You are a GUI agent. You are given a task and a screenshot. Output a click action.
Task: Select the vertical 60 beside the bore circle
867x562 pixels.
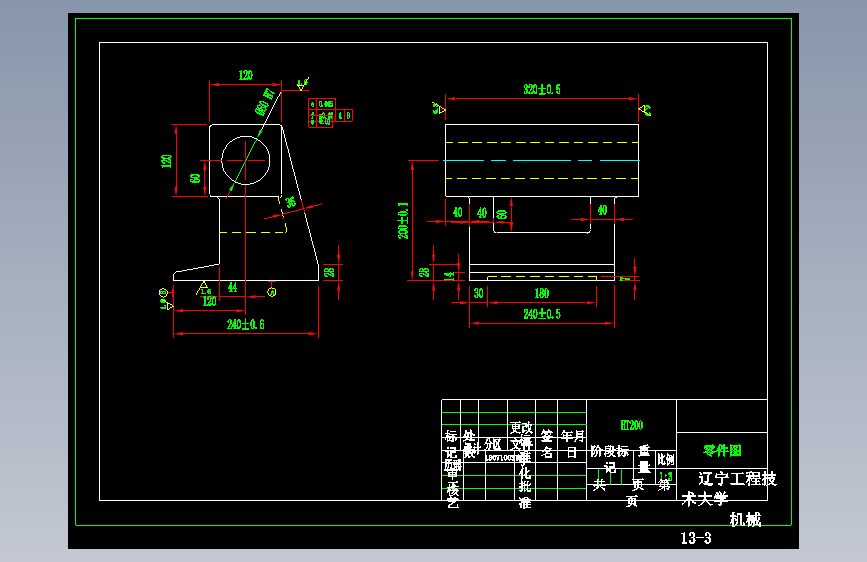tap(195, 179)
